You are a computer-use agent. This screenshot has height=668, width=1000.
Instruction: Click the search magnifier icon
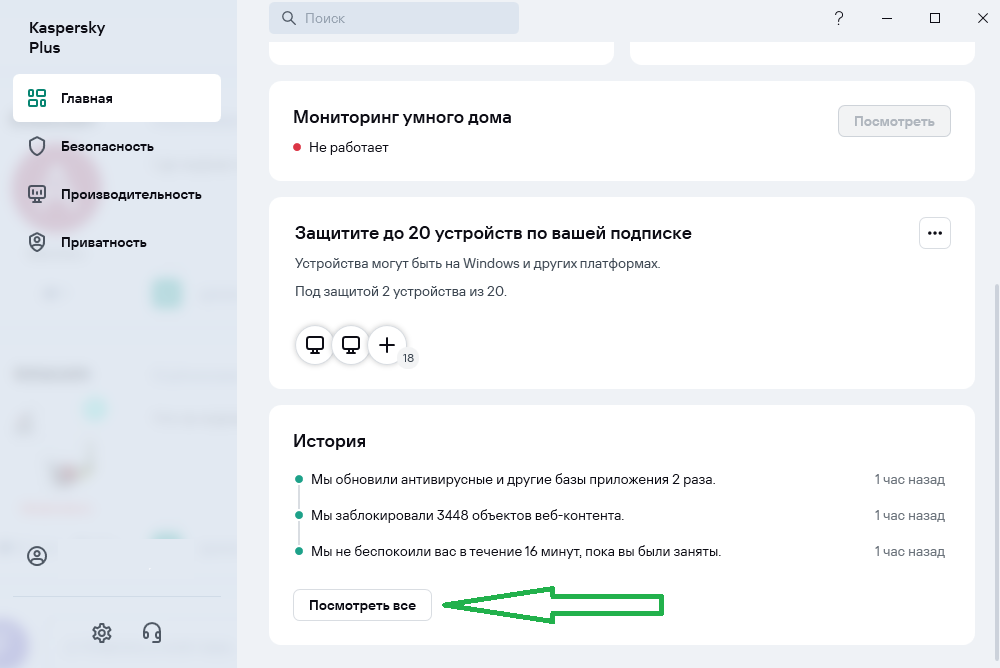tap(289, 18)
